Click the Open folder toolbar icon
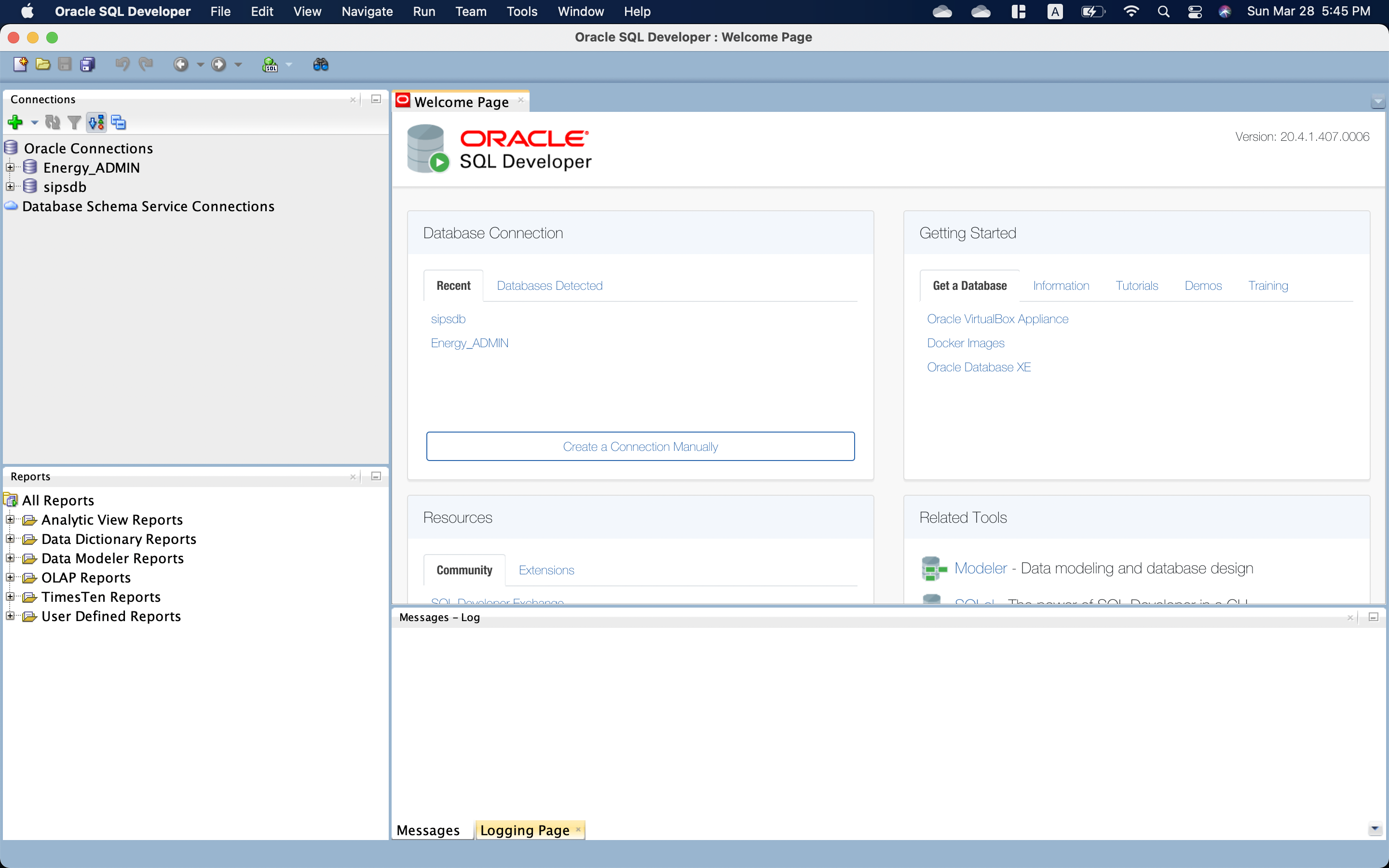The image size is (1389, 868). [x=43, y=64]
